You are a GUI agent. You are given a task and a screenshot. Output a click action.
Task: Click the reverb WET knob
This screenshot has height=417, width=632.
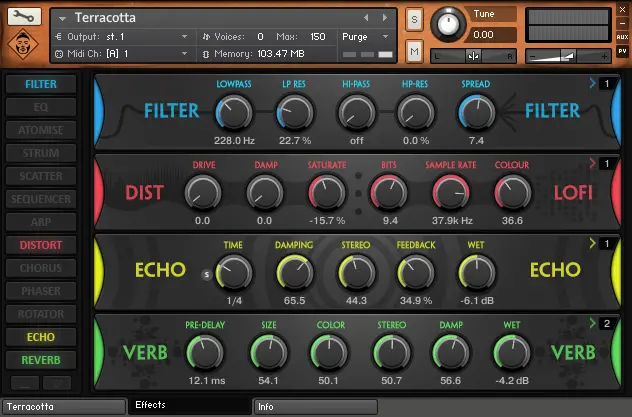pos(512,353)
